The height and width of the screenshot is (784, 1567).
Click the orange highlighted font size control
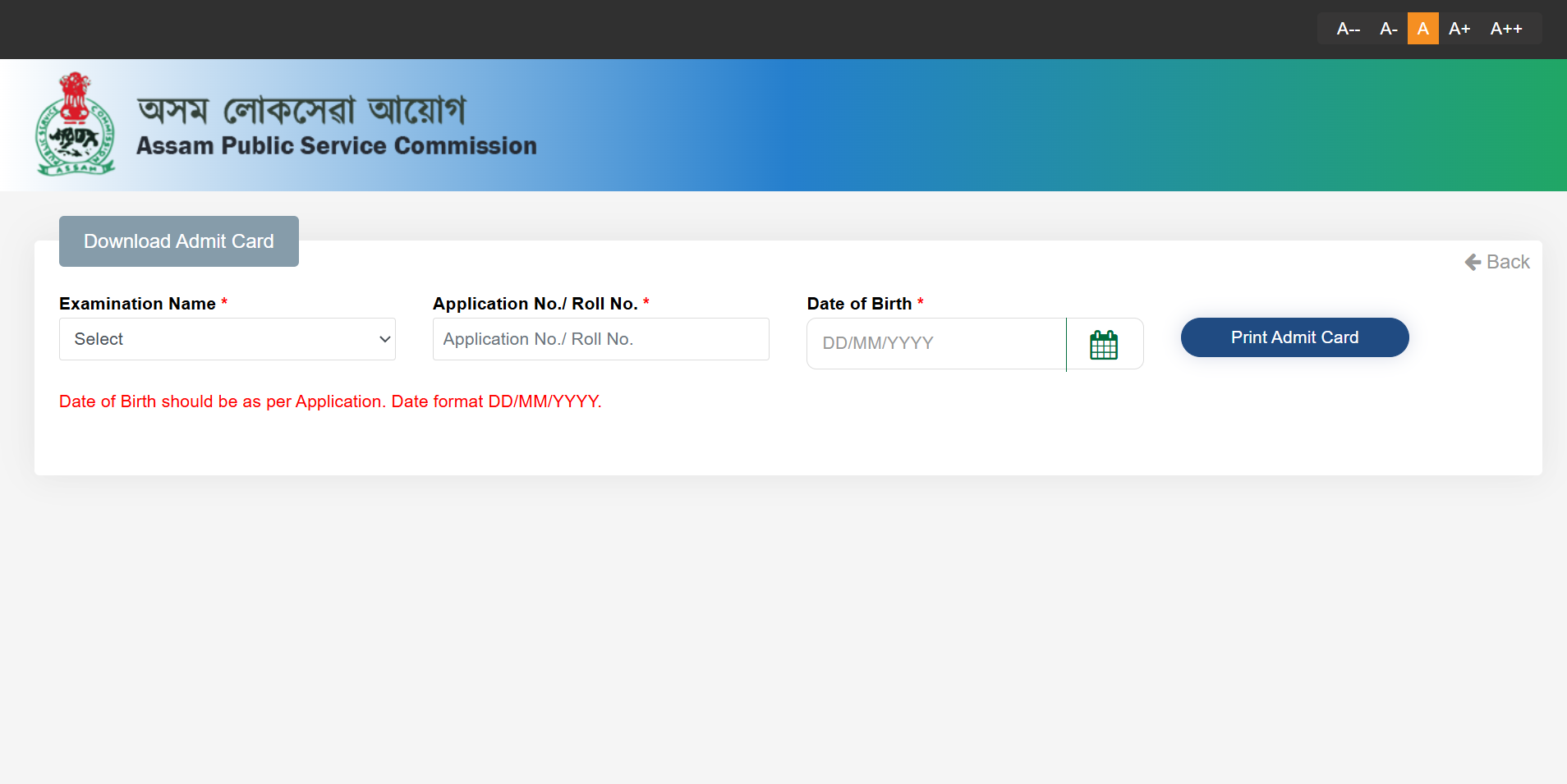1423,28
